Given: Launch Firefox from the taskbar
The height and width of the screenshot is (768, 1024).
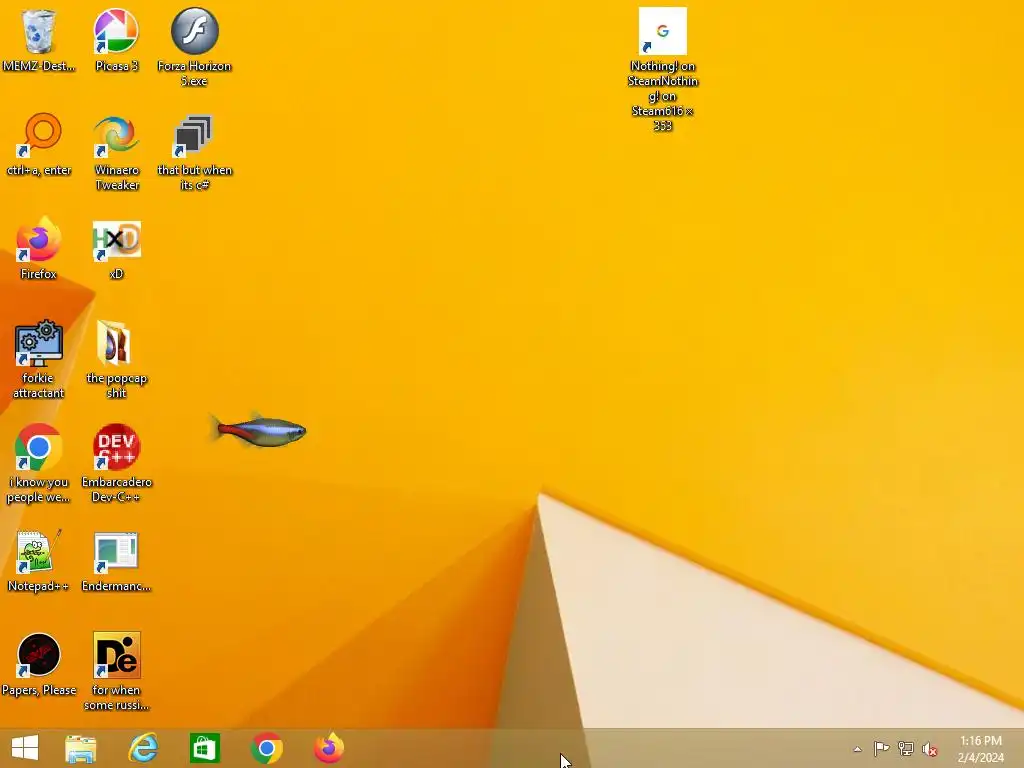Looking at the screenshot, I should [329, 748].
